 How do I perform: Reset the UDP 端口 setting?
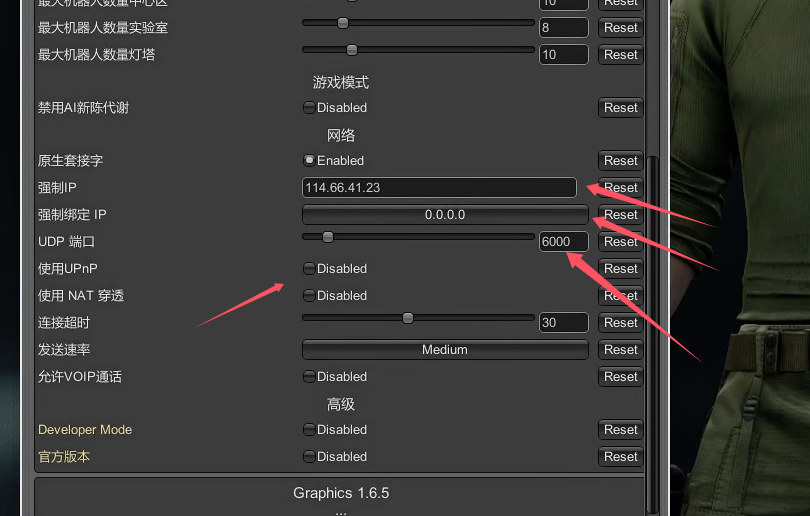pyautogui.click(x=620, y=242)
